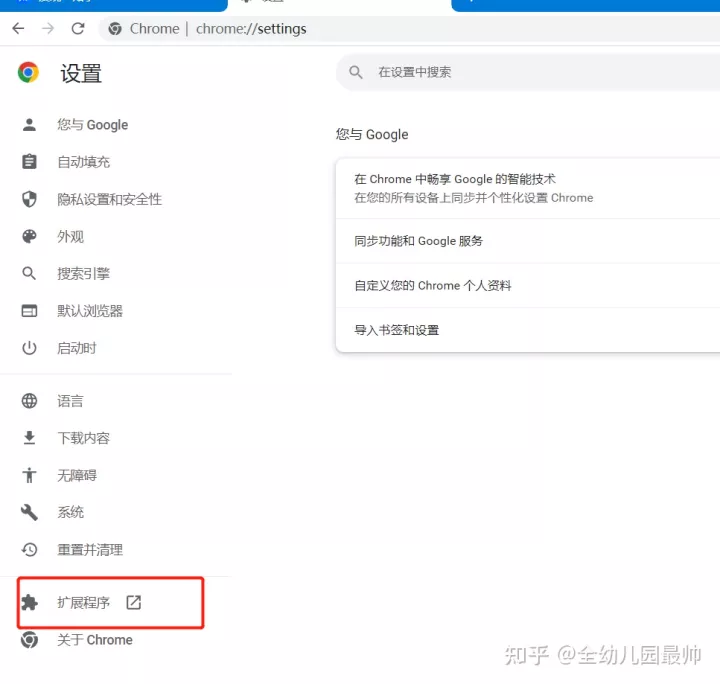Viewport: 720px width, 684px height.
Task: Click the 设置 page title
Action: coord(81,73)
